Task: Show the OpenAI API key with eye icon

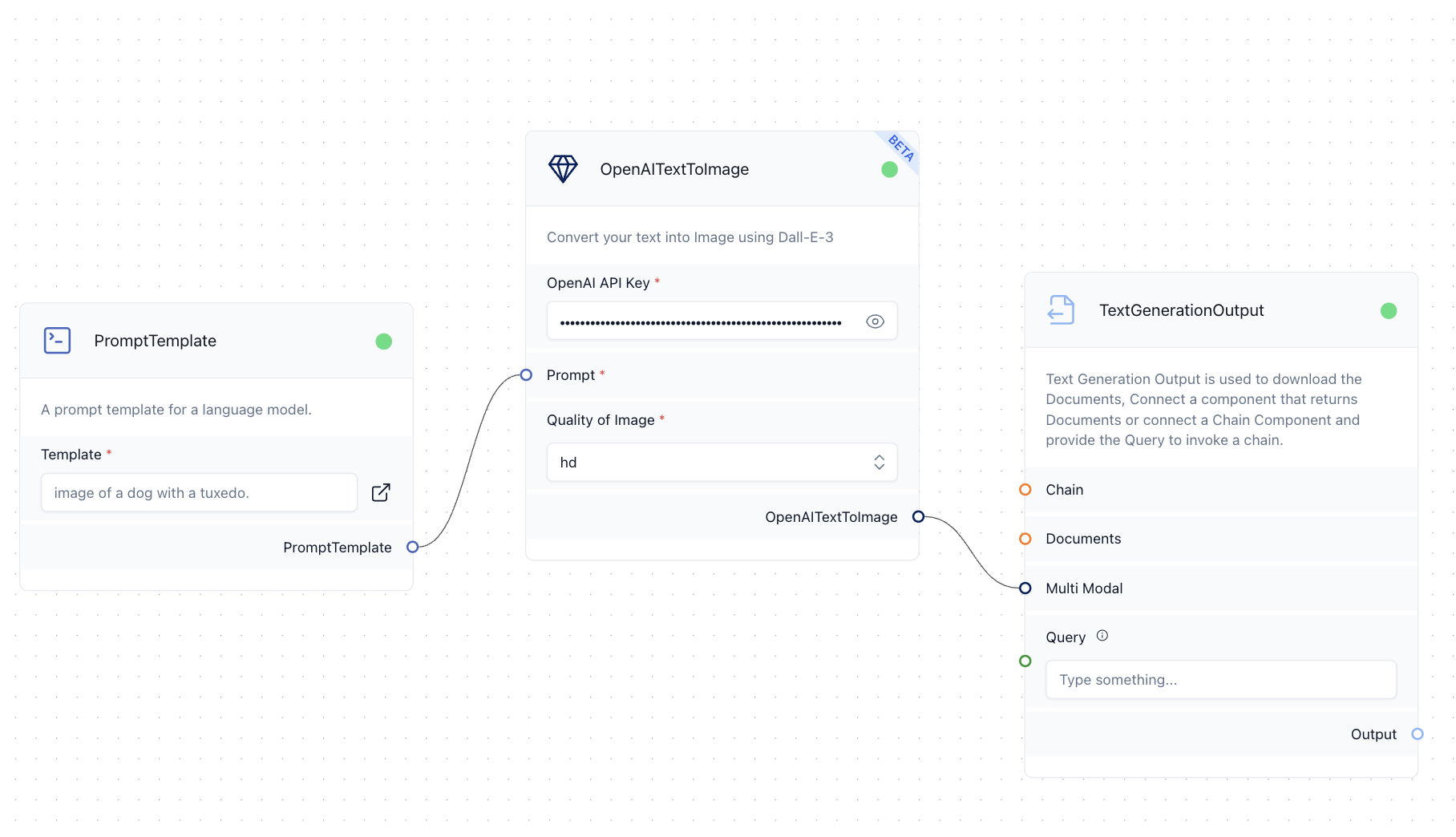Action: [875, 321]
